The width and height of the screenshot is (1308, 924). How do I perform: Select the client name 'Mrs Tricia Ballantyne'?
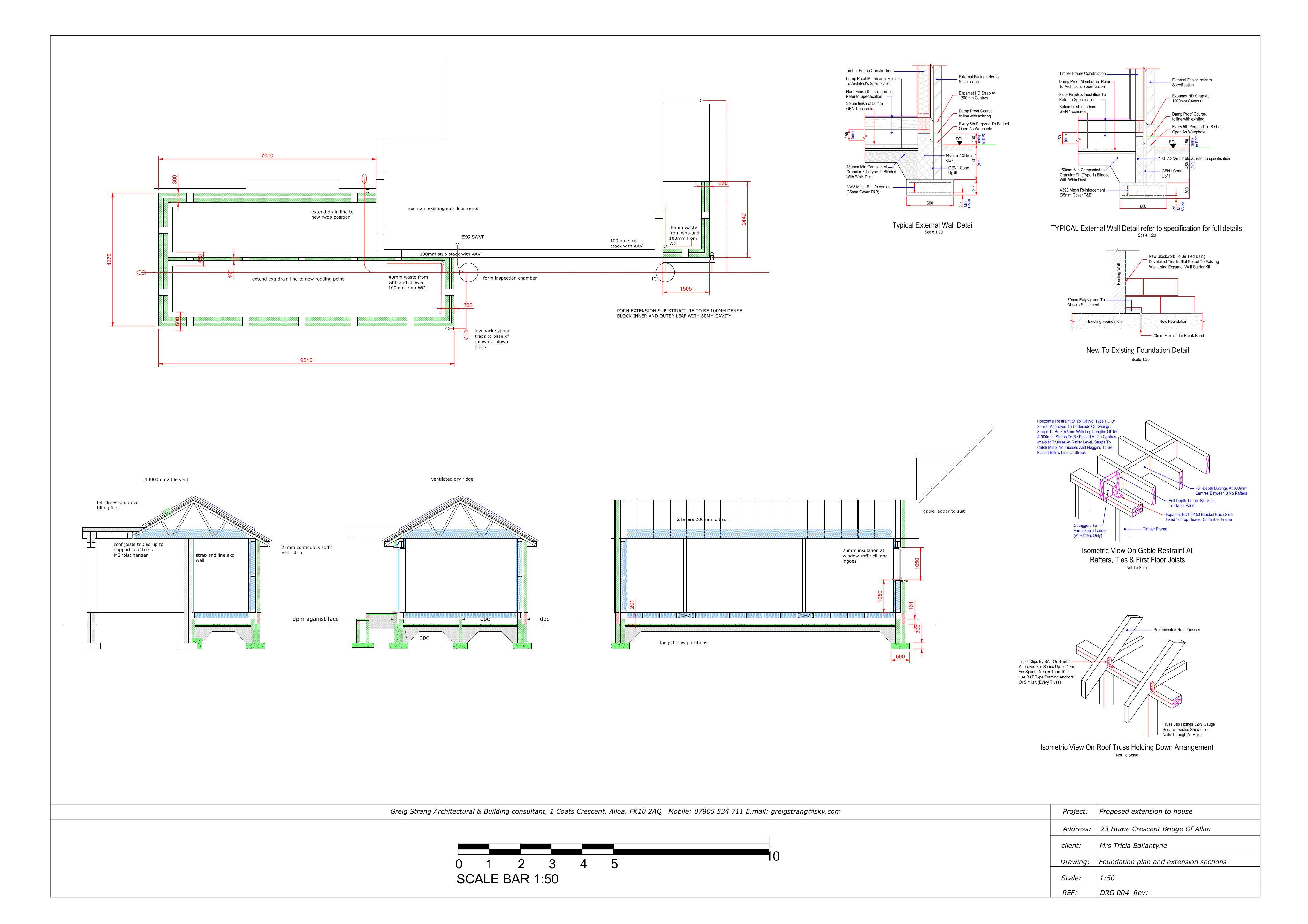(x=1133, y=845)
